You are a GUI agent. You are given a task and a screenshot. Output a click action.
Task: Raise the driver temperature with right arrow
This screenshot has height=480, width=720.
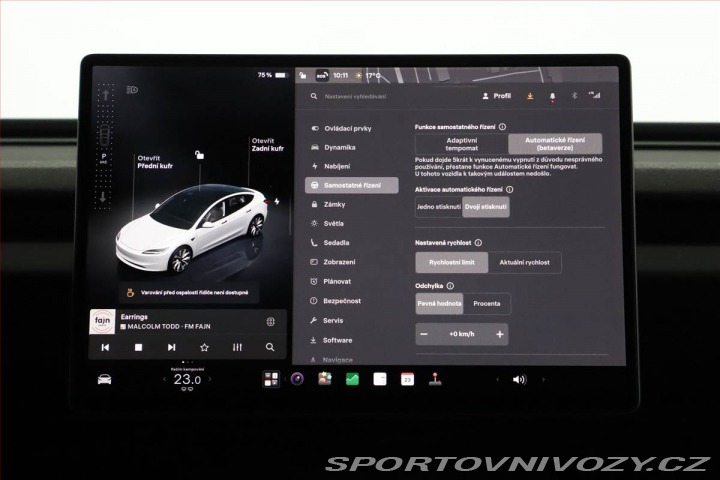tap(210, 379)
